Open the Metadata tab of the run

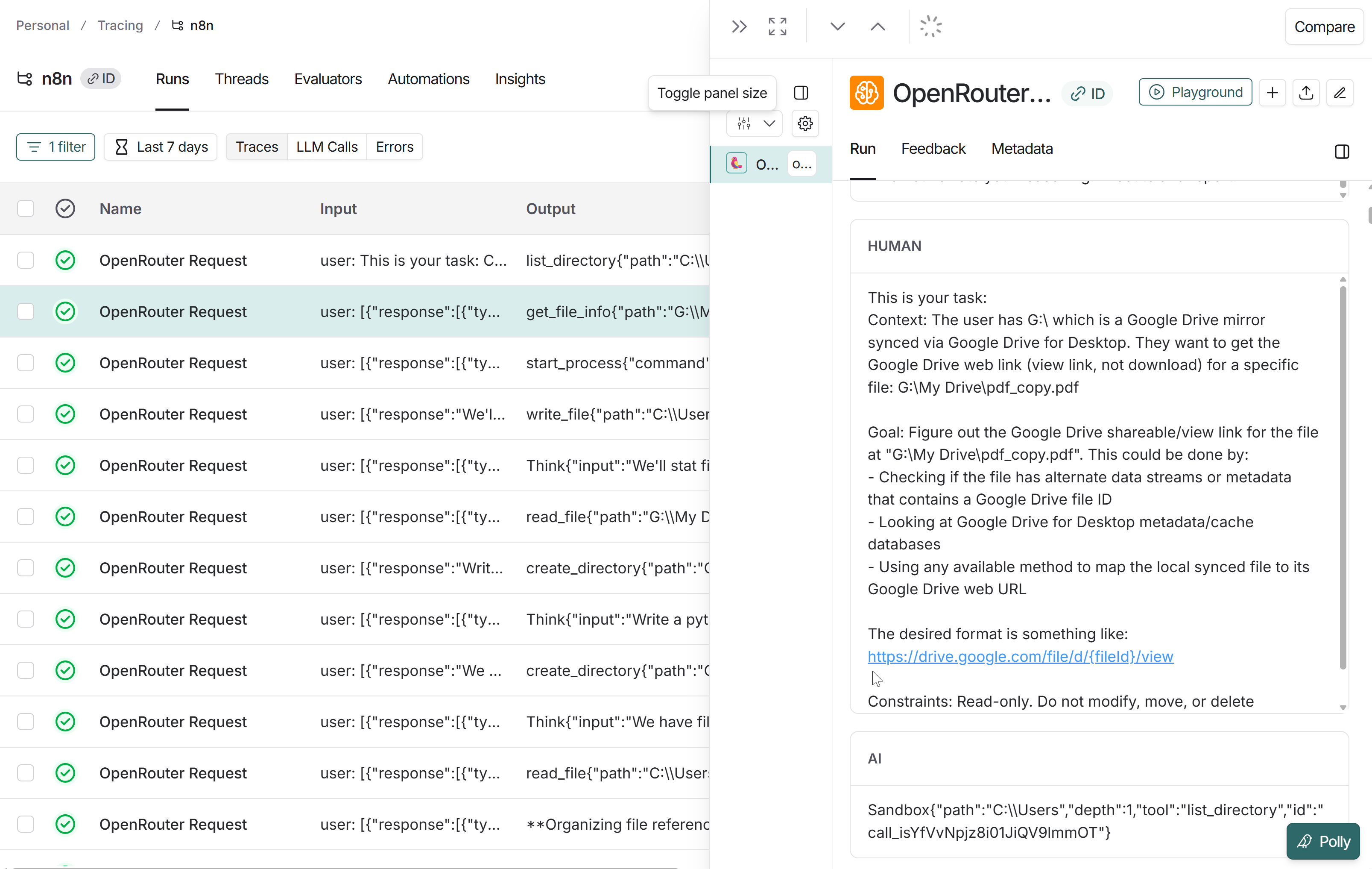tap(1021, 149)
